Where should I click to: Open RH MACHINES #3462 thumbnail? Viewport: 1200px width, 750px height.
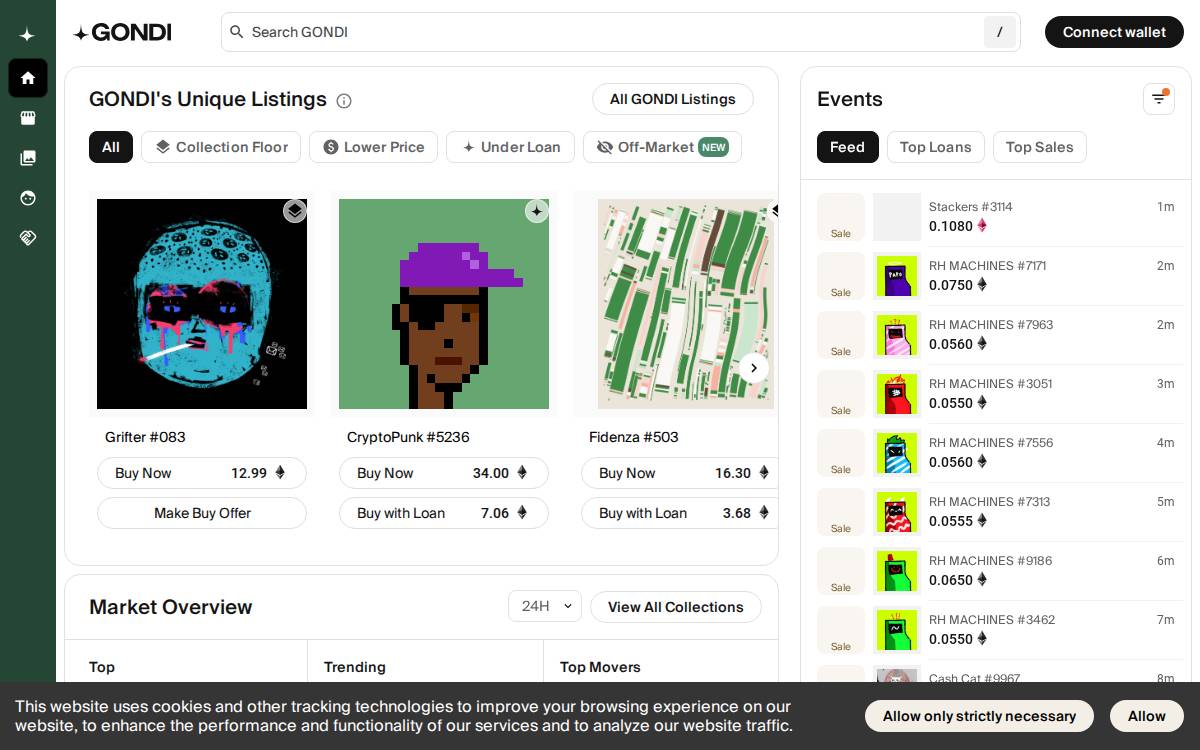[897, 630]
